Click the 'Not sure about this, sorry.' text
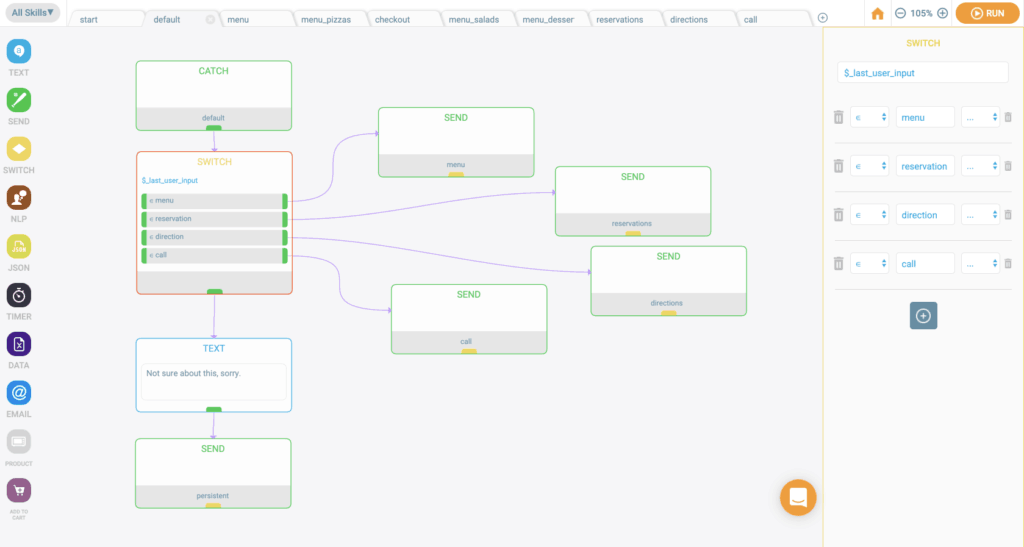 pos(193,373)
